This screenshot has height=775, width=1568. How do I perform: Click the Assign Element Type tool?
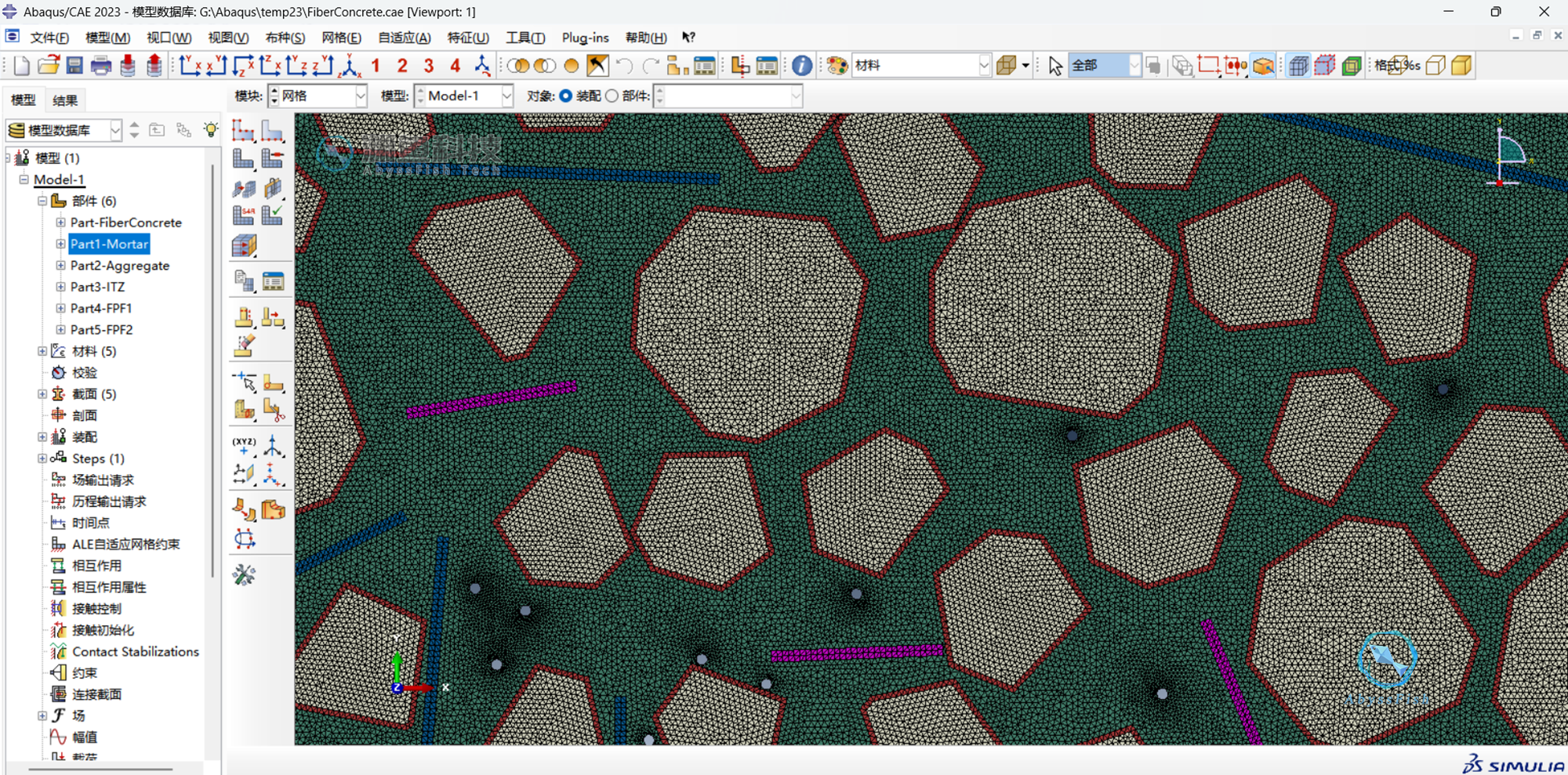[x=244, y=215]
